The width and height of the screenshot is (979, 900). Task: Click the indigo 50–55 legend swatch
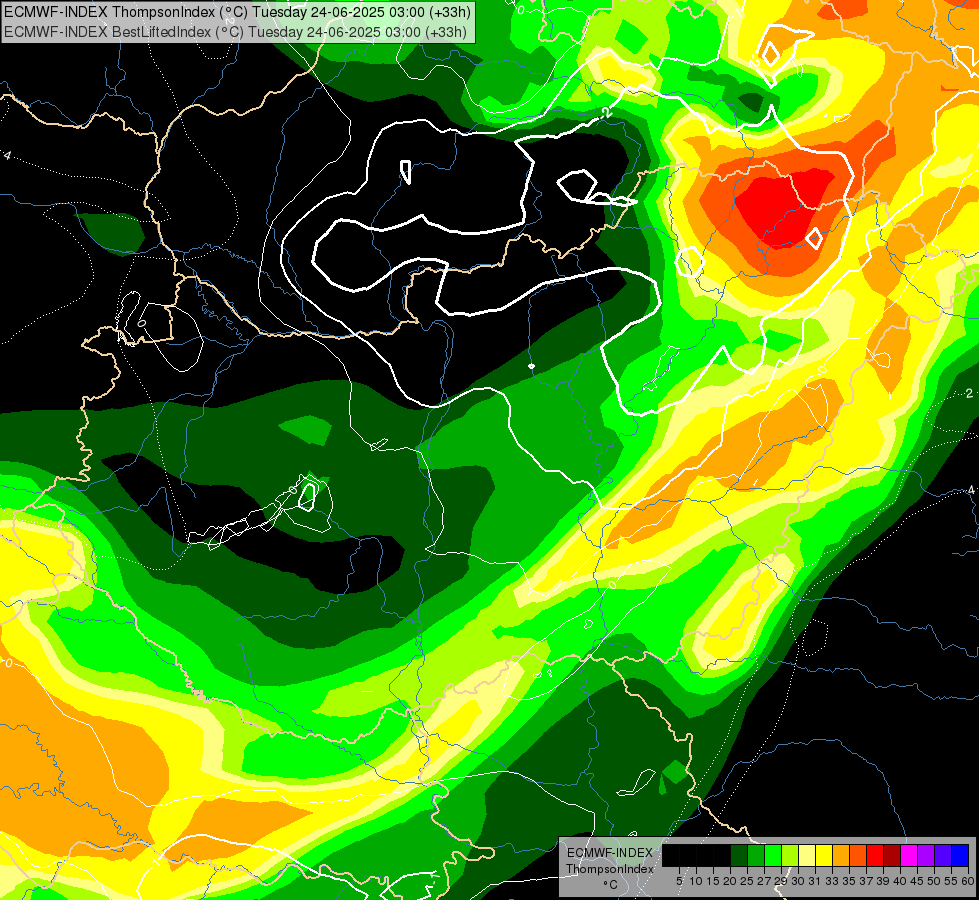click(943, 855)
